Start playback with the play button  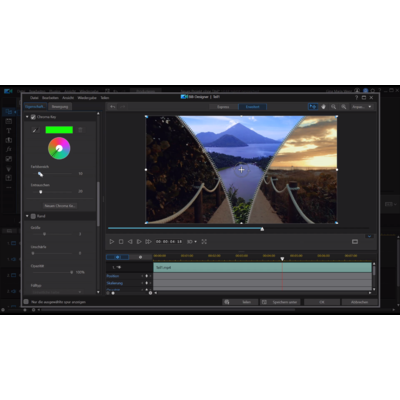click(112, 241)
